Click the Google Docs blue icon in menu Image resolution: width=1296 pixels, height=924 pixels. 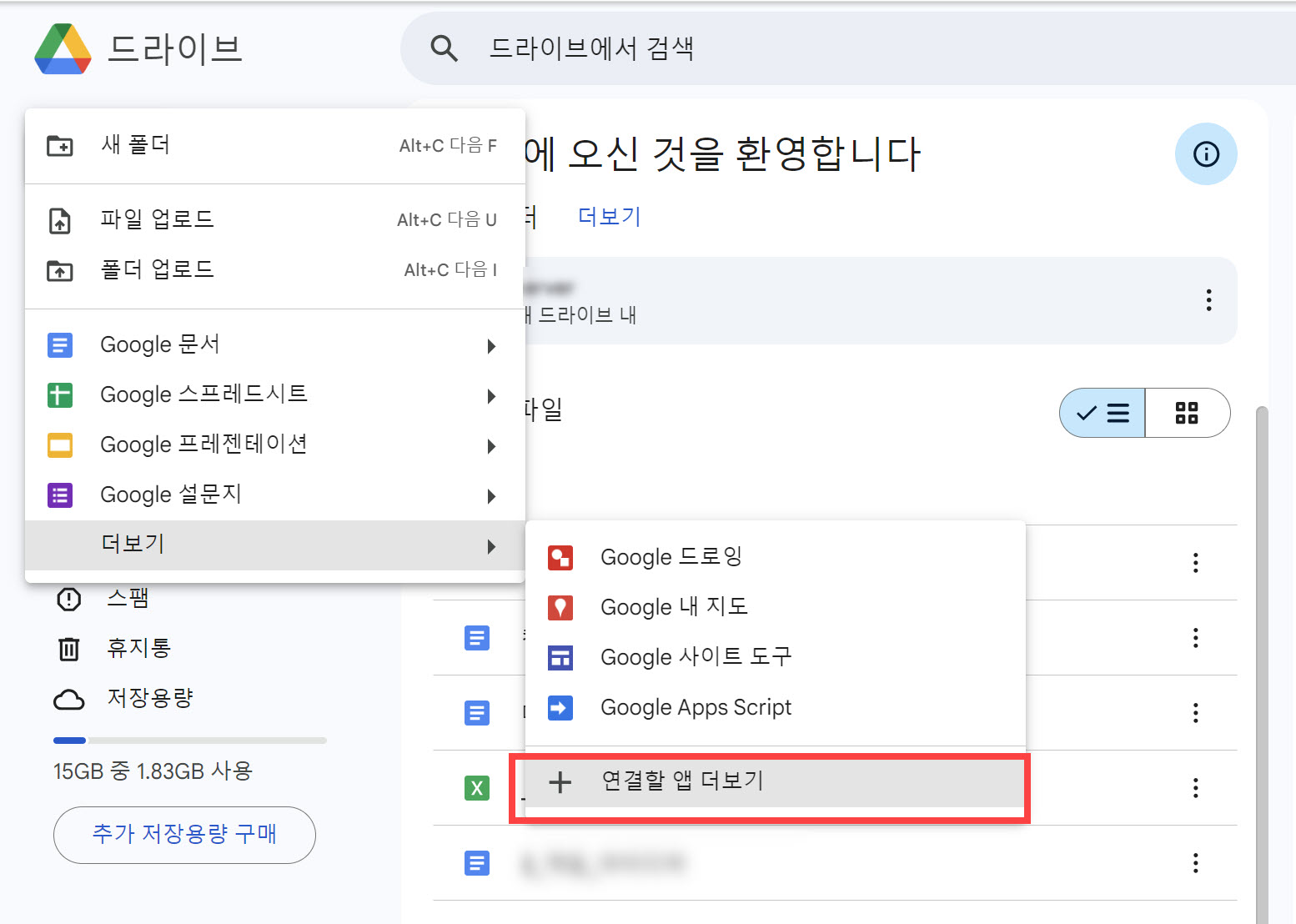point(60,345)
